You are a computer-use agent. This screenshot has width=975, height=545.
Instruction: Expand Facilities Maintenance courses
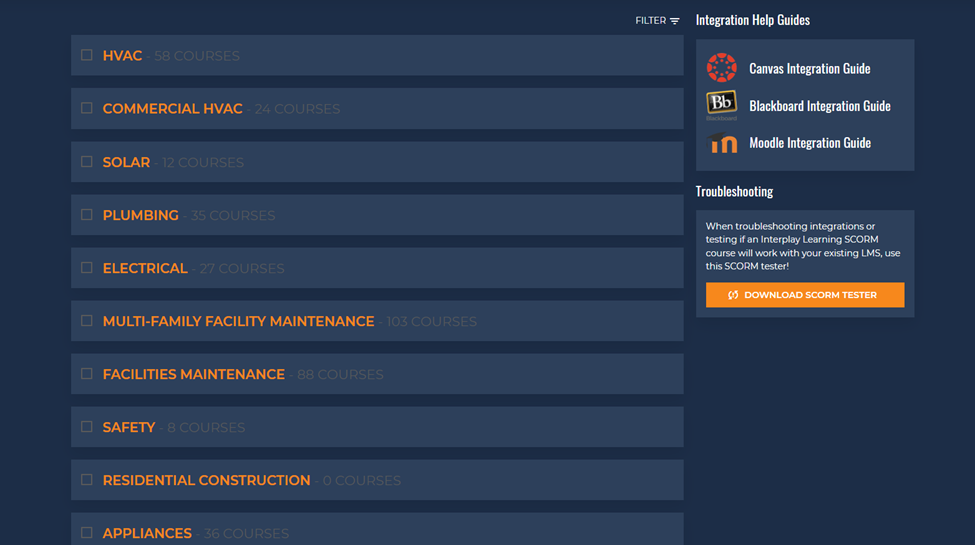pyautogui.click(x=377, y=373)
